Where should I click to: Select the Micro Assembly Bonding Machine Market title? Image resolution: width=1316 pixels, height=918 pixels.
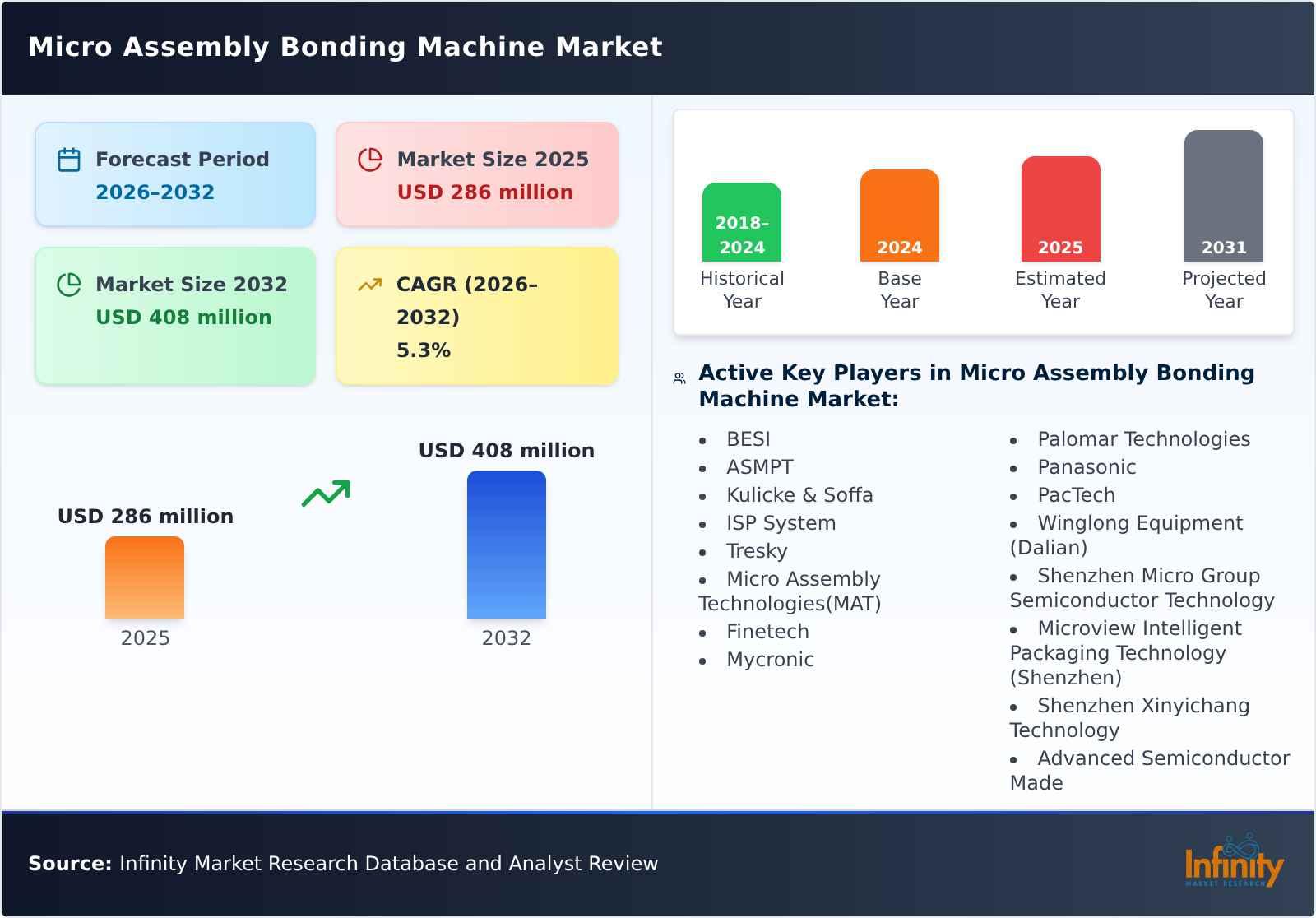[x=345, y=47]
